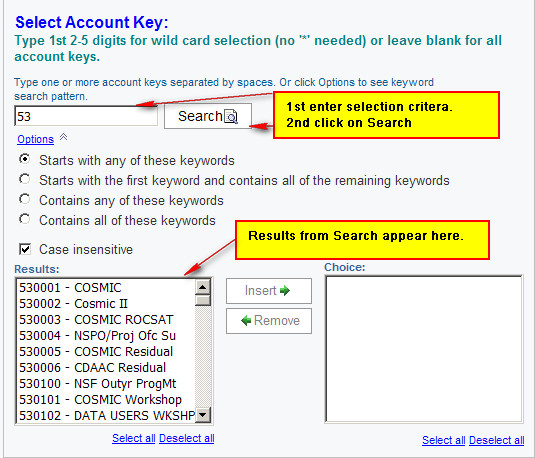
Task: Select 'Starts with any of these keywords'
Action: (x=25, y=159)
